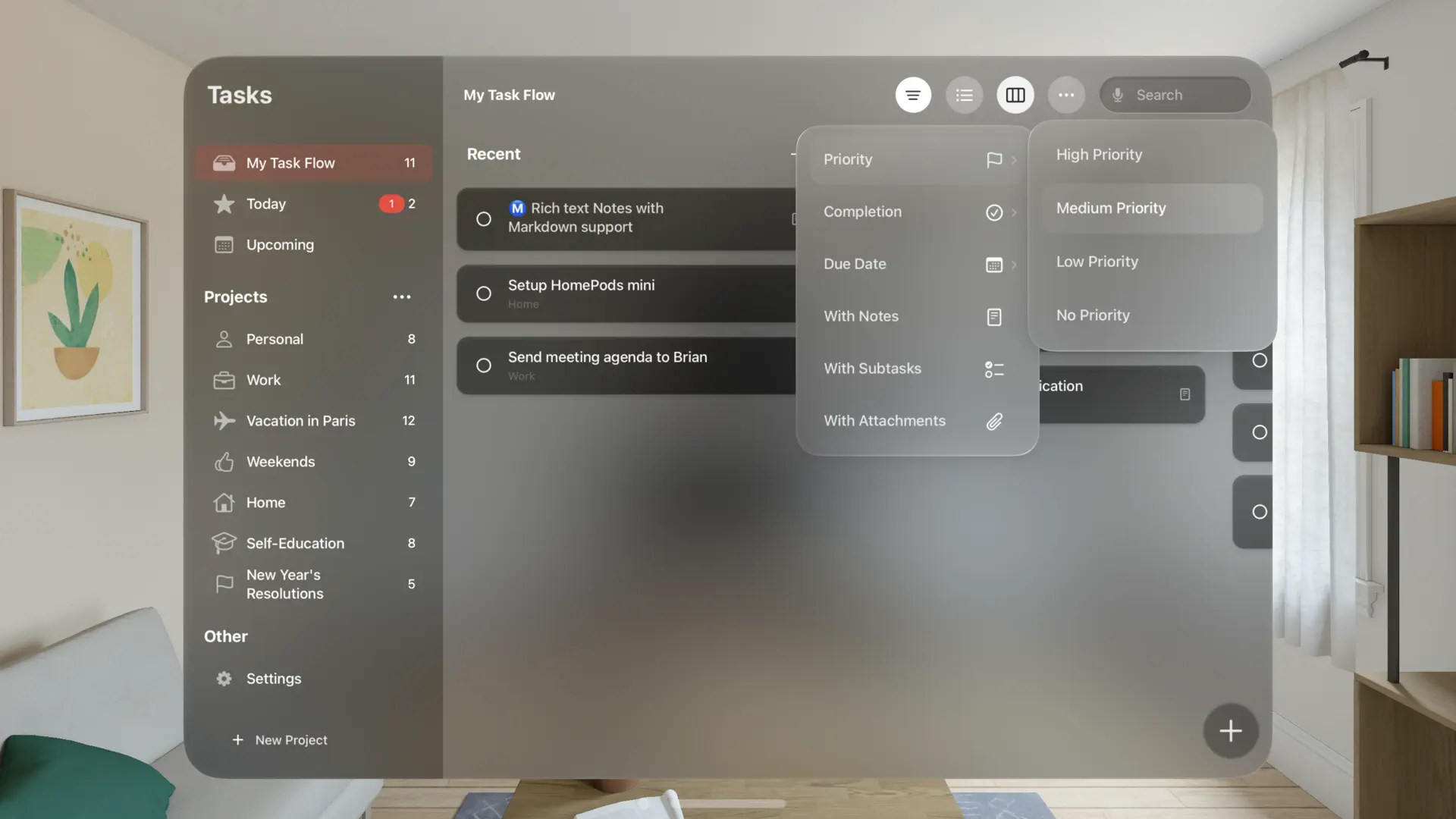The height and width of the screenshot is (819, 1456).
Task: Open the filter options icon
Action: 913,95
